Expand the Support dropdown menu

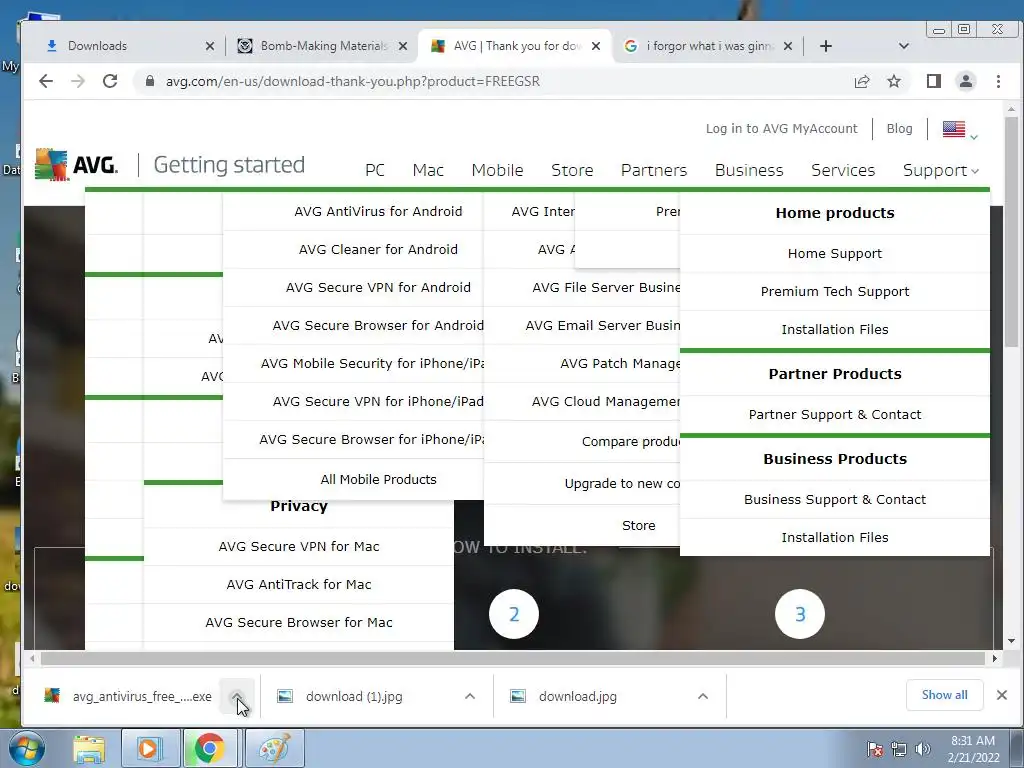pyautogui.click(x=940, y=170)
